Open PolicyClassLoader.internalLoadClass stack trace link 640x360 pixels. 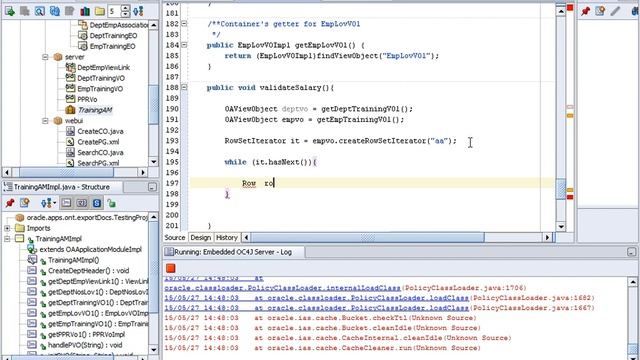pyautogui.click(x=282, y=288)
